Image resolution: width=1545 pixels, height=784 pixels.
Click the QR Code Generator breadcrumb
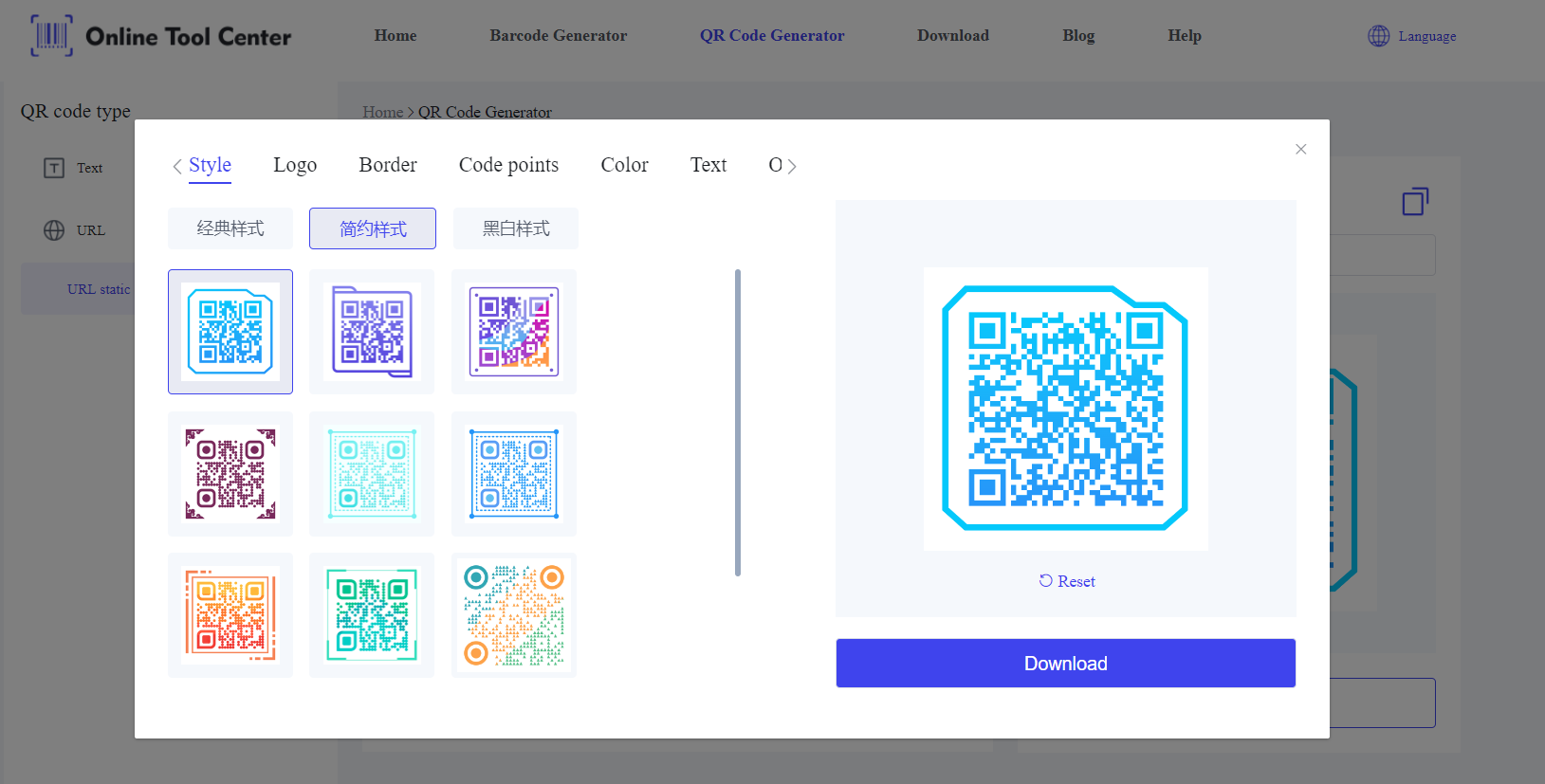(485, 112)
